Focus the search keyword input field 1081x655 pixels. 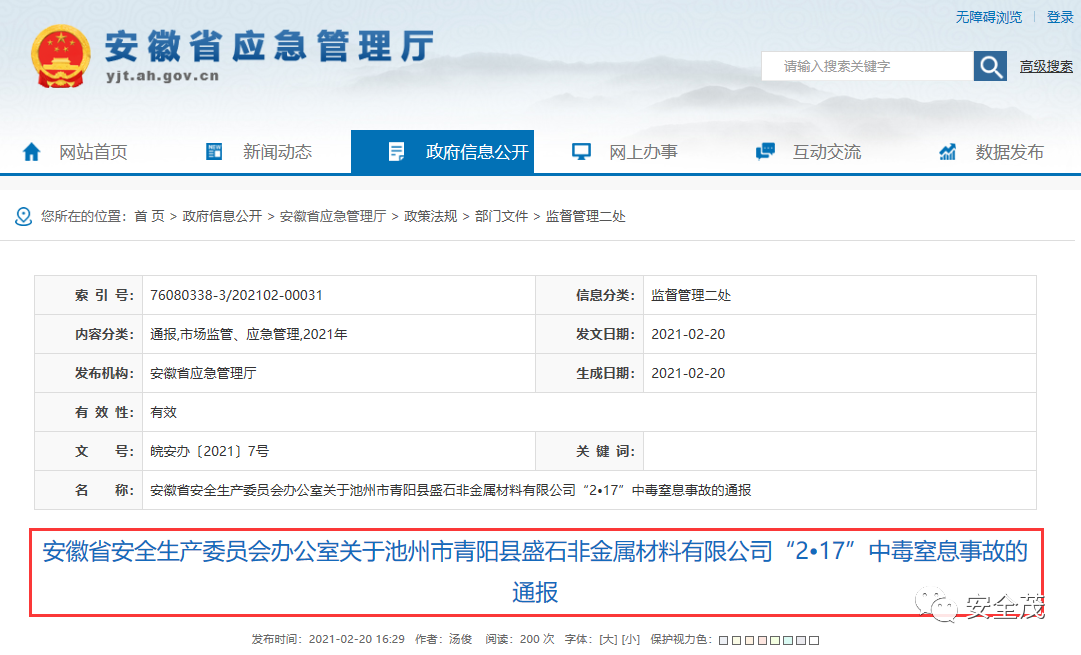[866, 66]
